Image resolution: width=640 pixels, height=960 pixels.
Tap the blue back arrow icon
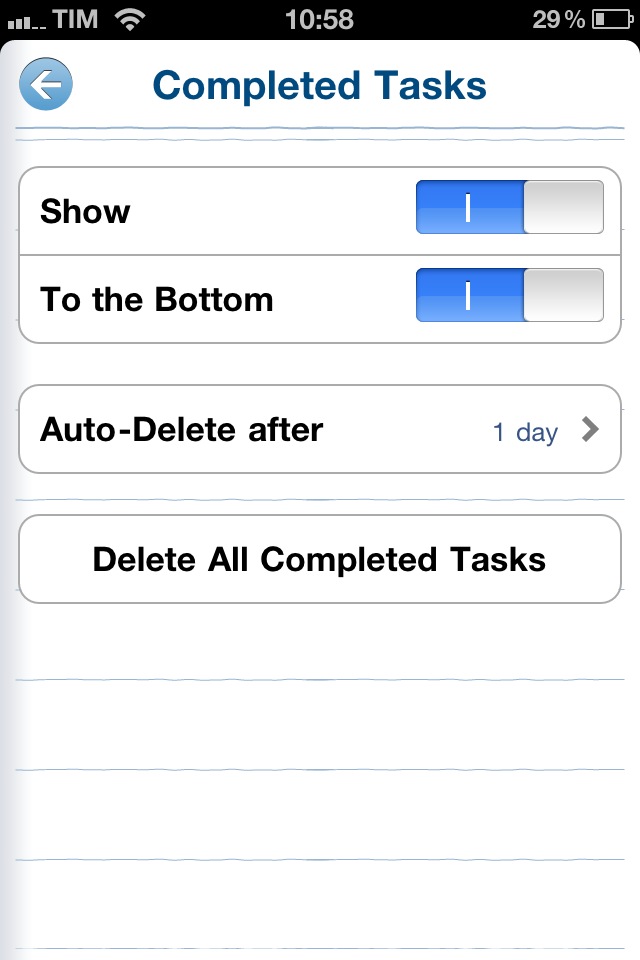(46, 84)
